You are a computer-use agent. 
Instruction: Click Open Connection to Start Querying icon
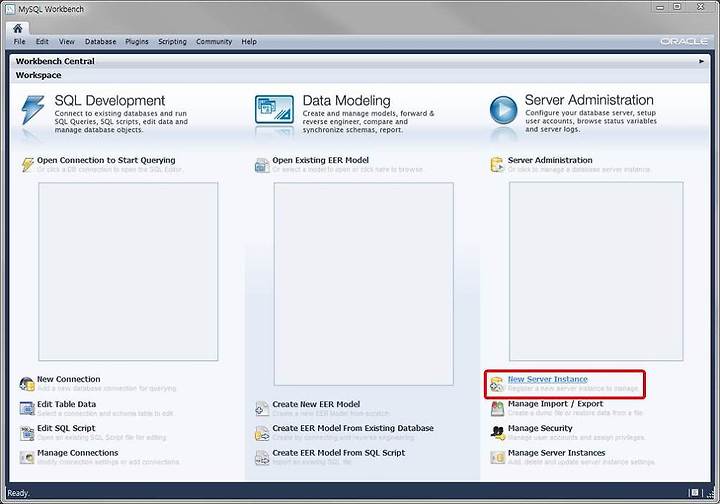(x=28, y=164)
